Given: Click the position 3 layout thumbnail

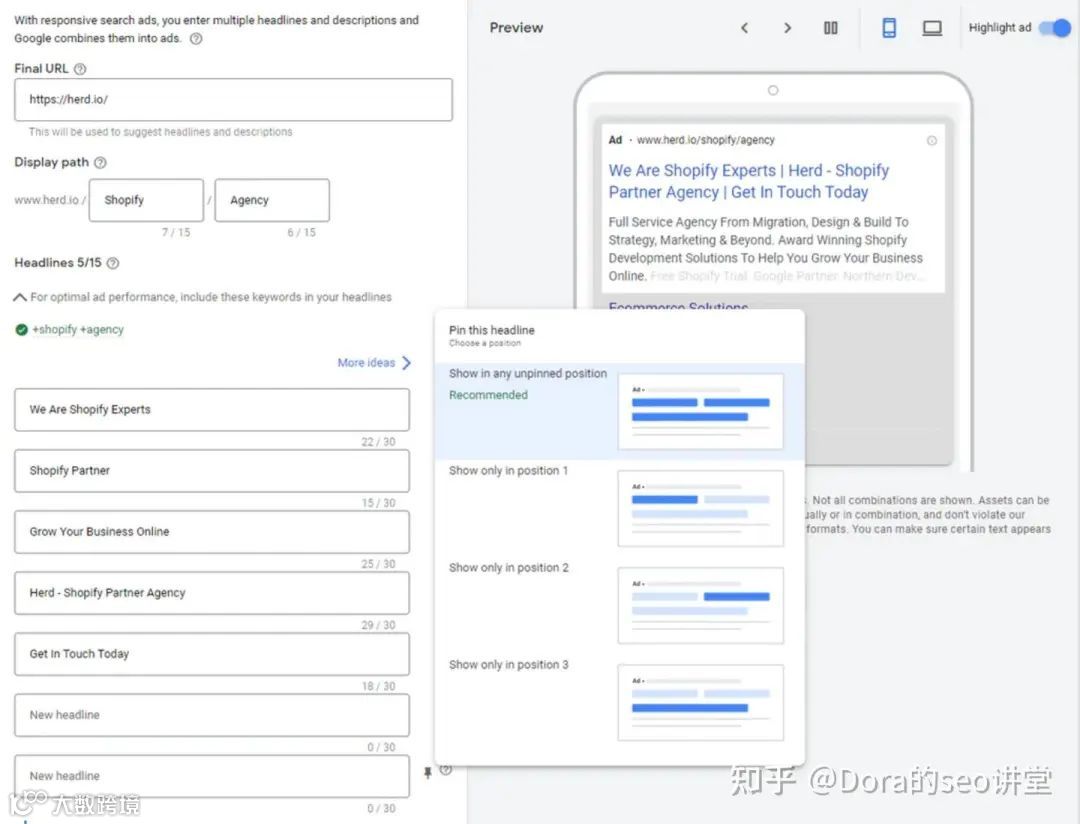Looking at the screenshot, I should [x=700, y=703].
